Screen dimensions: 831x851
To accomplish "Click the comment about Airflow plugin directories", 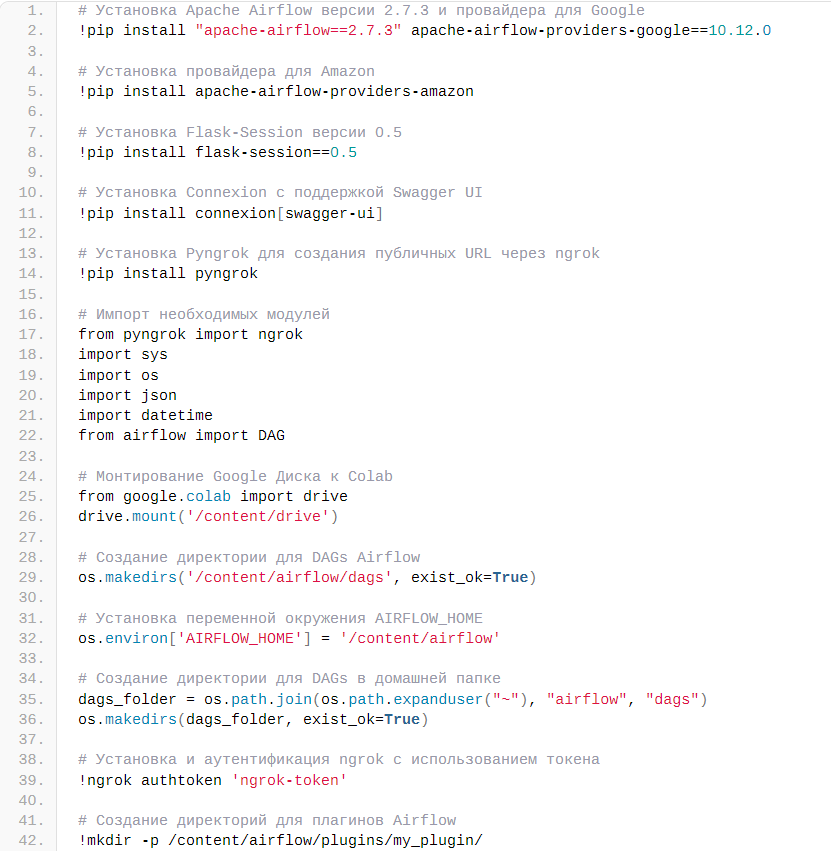I will click(267, 821).
